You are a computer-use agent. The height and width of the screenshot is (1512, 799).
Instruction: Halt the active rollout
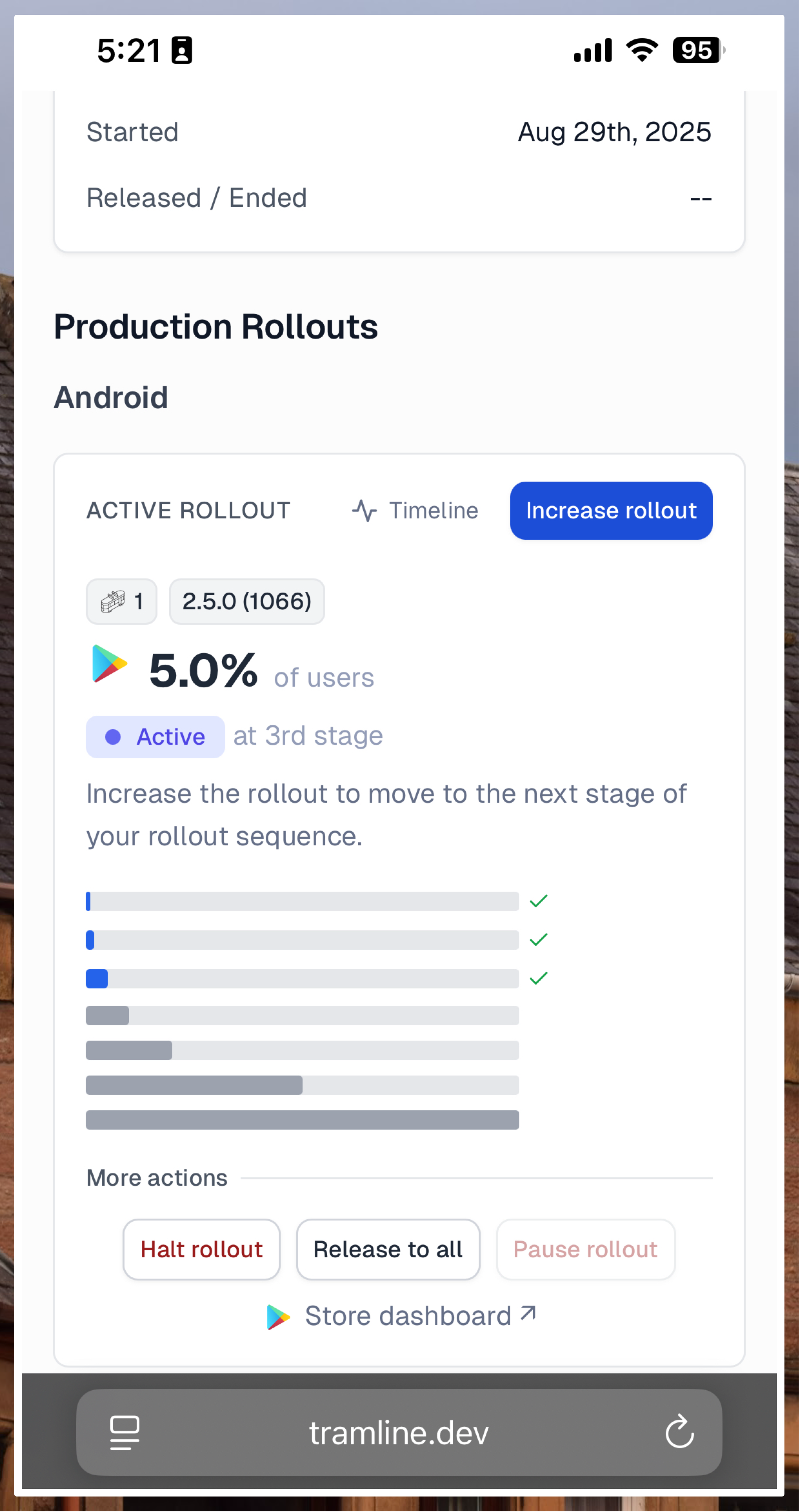pyautogui.click(x=201, y=1250)
